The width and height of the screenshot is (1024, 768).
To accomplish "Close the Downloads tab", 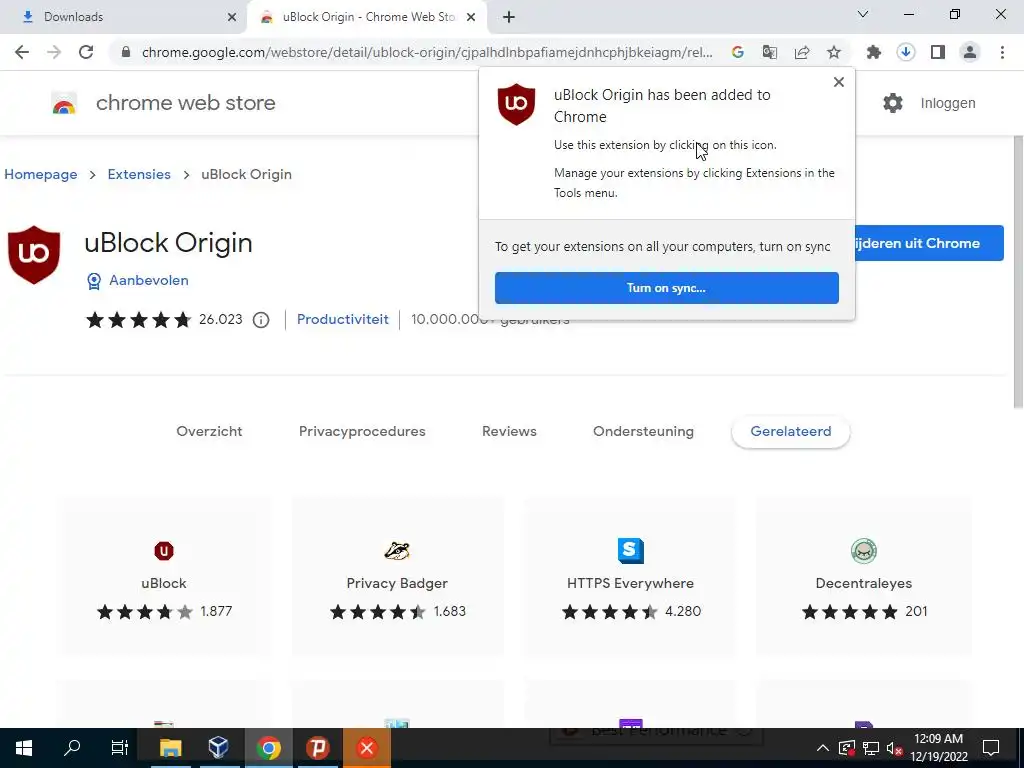I will (x=232, y=17).
